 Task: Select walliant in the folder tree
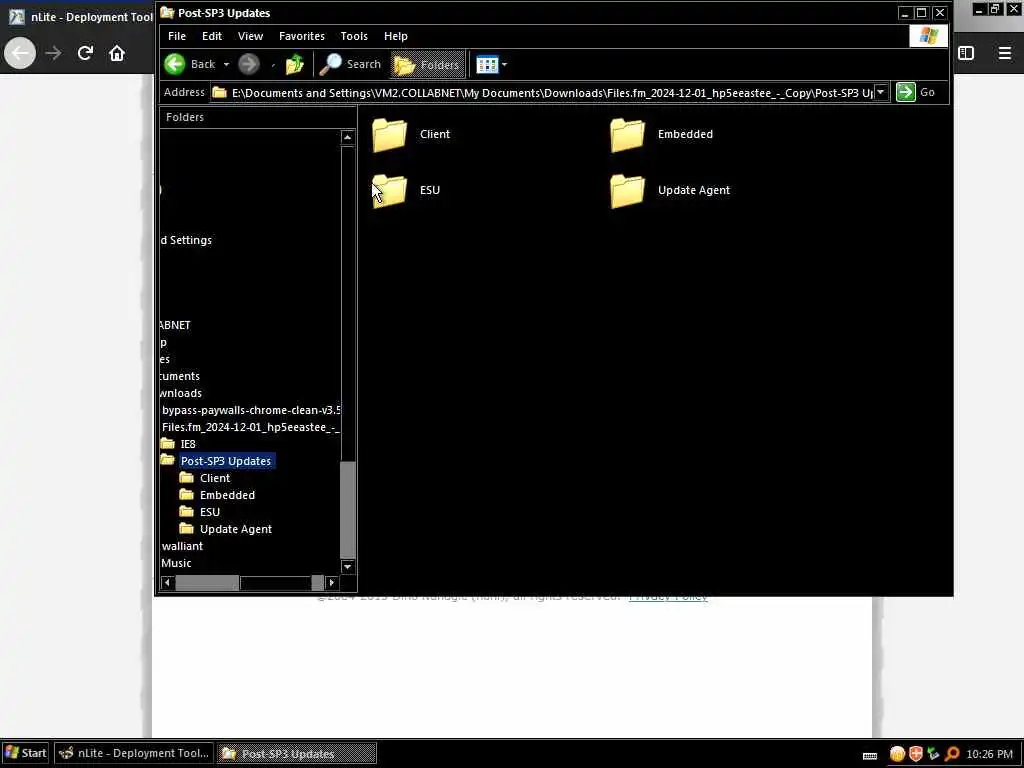182,546
